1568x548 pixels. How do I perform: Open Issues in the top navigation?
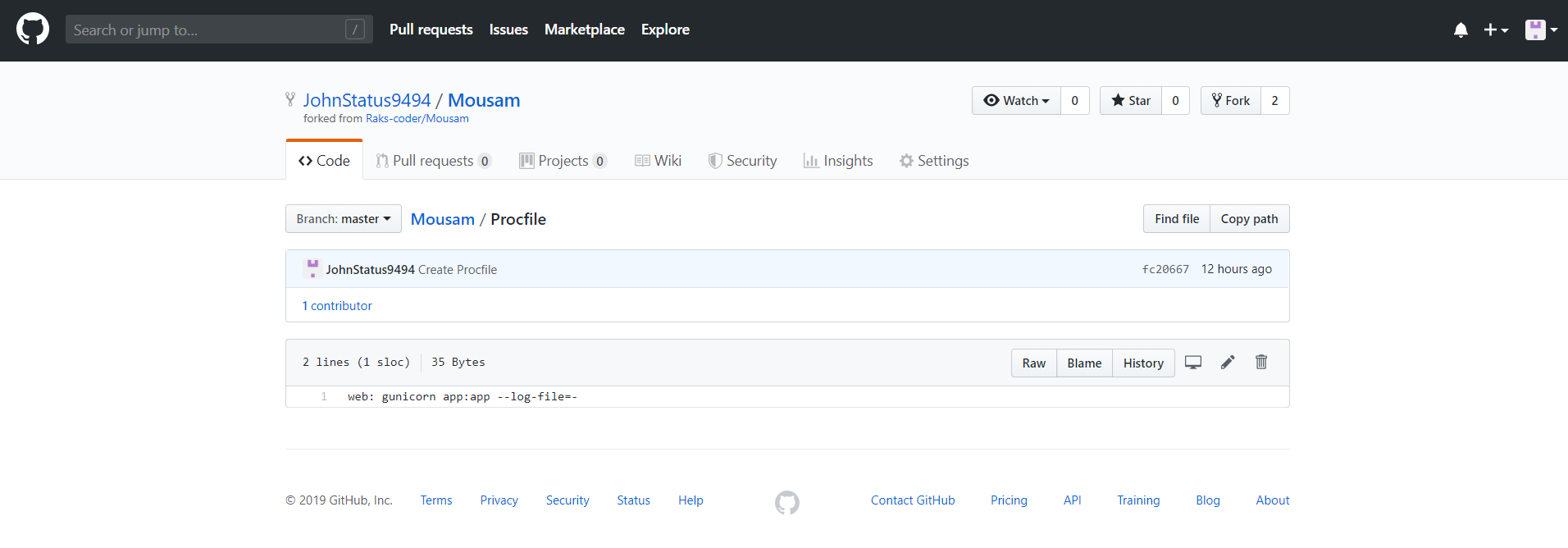coord(508,30)
